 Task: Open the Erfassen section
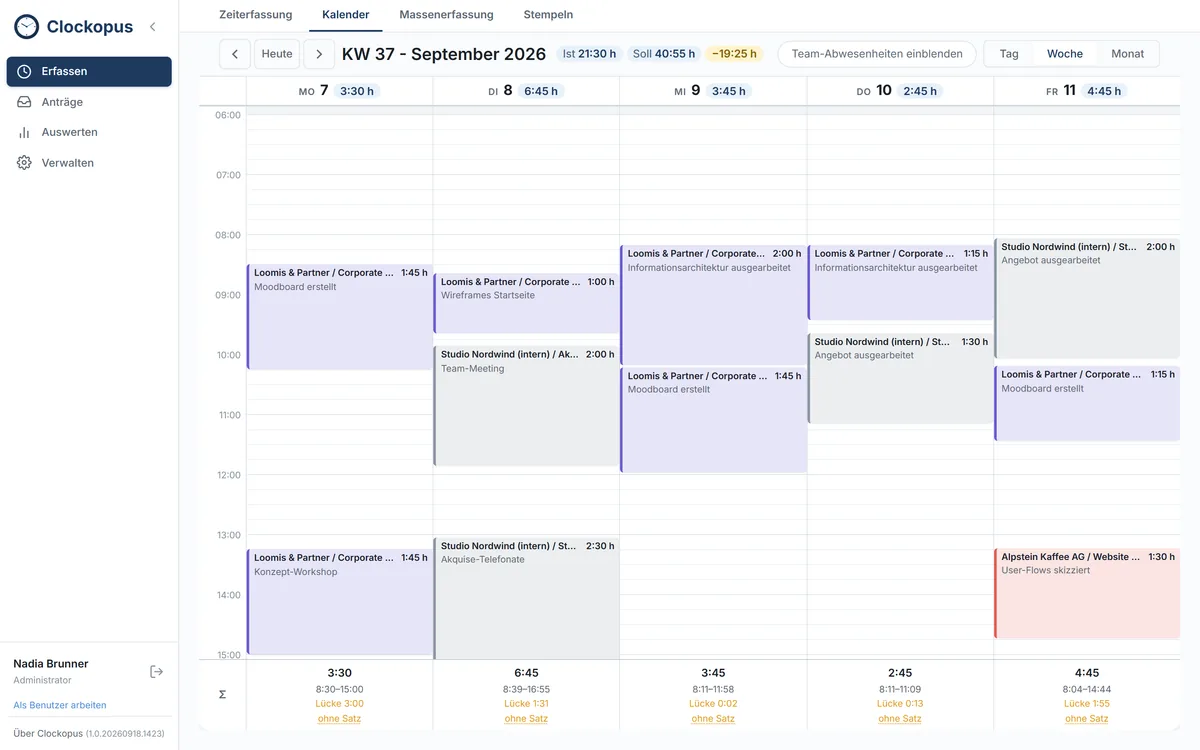(x=89, y=72)
